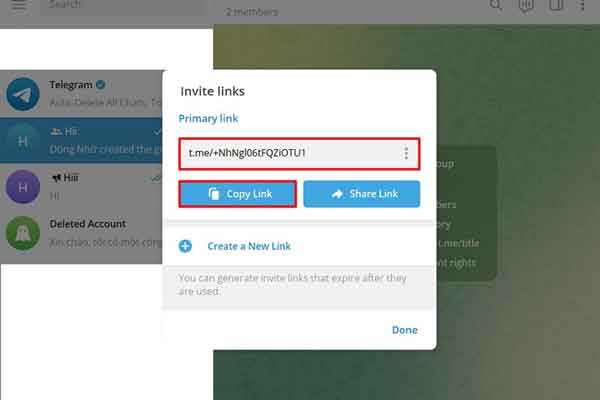The width and height of the screenshot is (600, 400).
Task: Click the sidebar panel toggle icon in header
Action: 556,5
